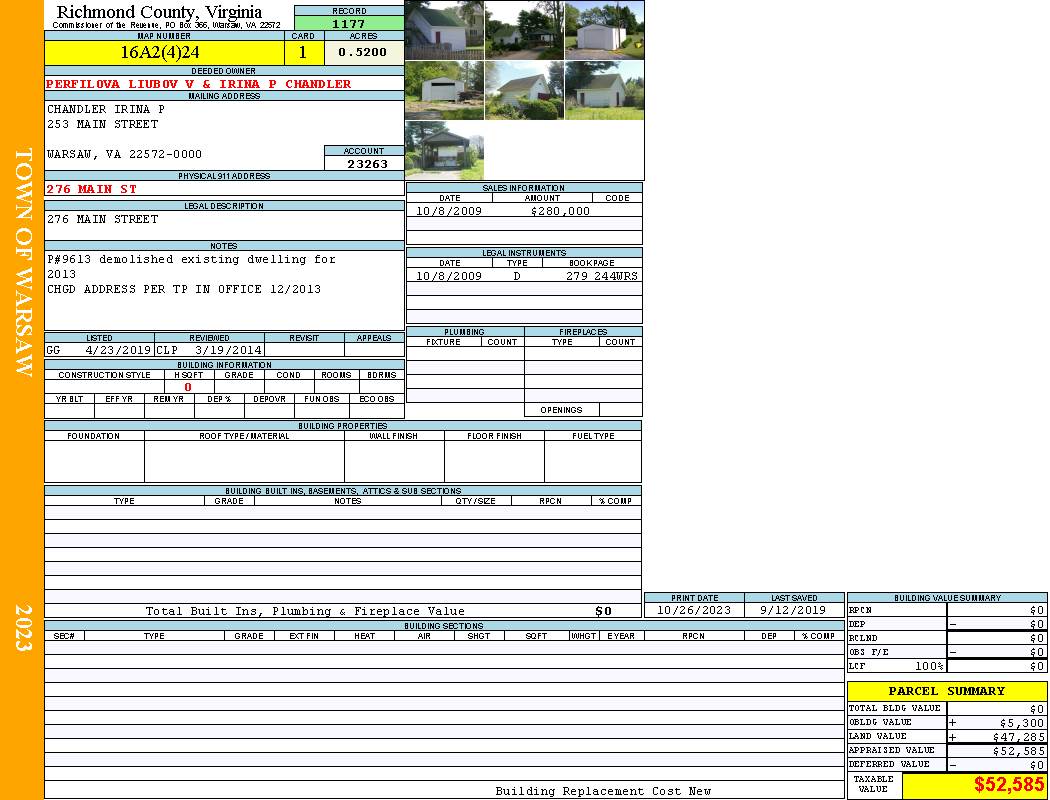The image size is (1050, 800).
Task: Open photo of white building behind wooden fence
Action: click(444, 30)
